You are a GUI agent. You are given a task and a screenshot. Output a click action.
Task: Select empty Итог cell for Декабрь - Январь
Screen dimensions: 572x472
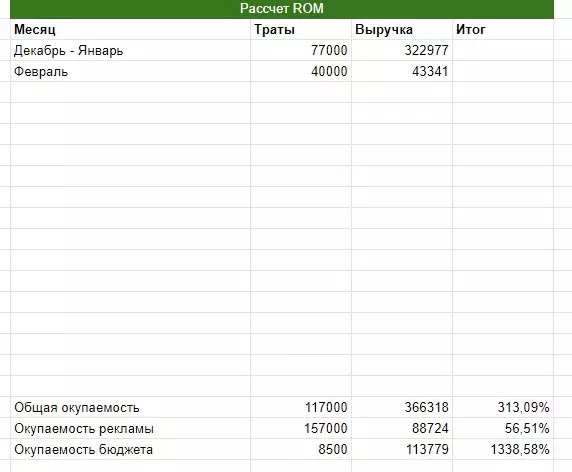[x=503, y=50]
